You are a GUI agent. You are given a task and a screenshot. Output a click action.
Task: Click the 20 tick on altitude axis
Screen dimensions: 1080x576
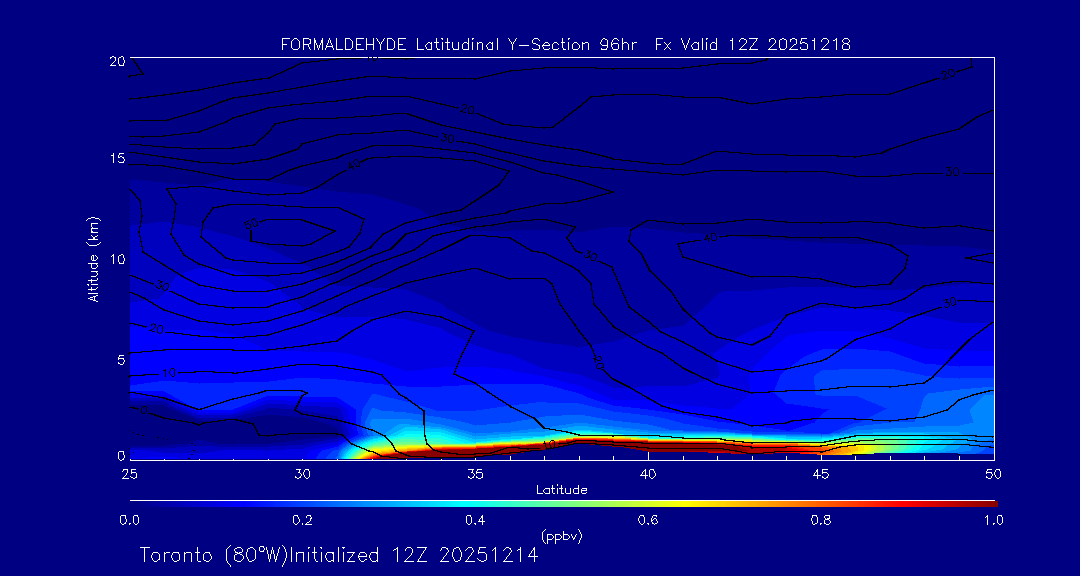pos(117,61)
